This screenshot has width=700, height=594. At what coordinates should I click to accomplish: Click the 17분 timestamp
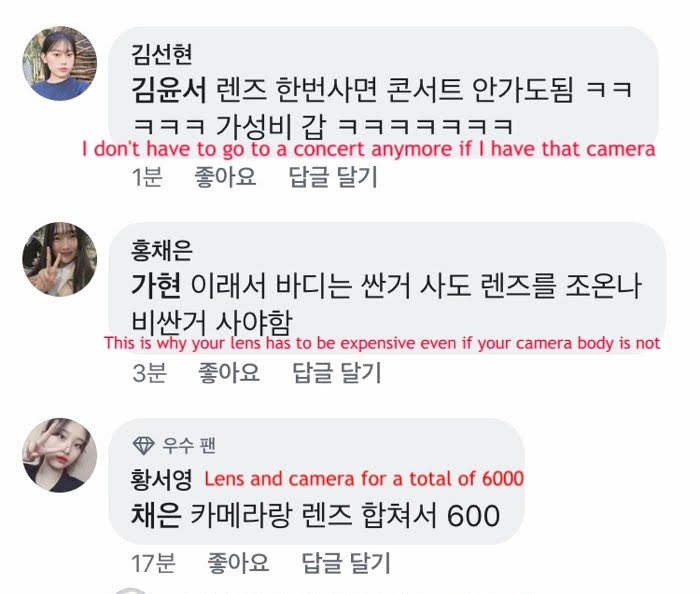(154, 563)
